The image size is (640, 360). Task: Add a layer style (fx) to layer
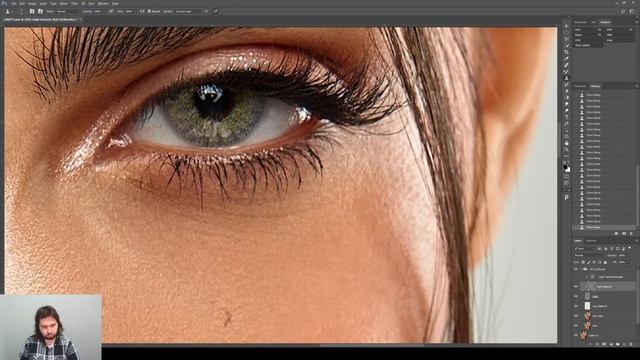[597, 344]
